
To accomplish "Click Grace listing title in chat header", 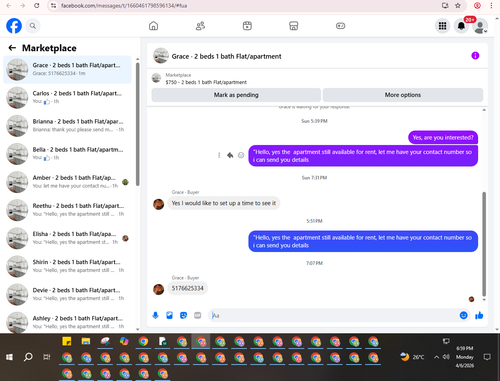I will [x=226, y=56].
